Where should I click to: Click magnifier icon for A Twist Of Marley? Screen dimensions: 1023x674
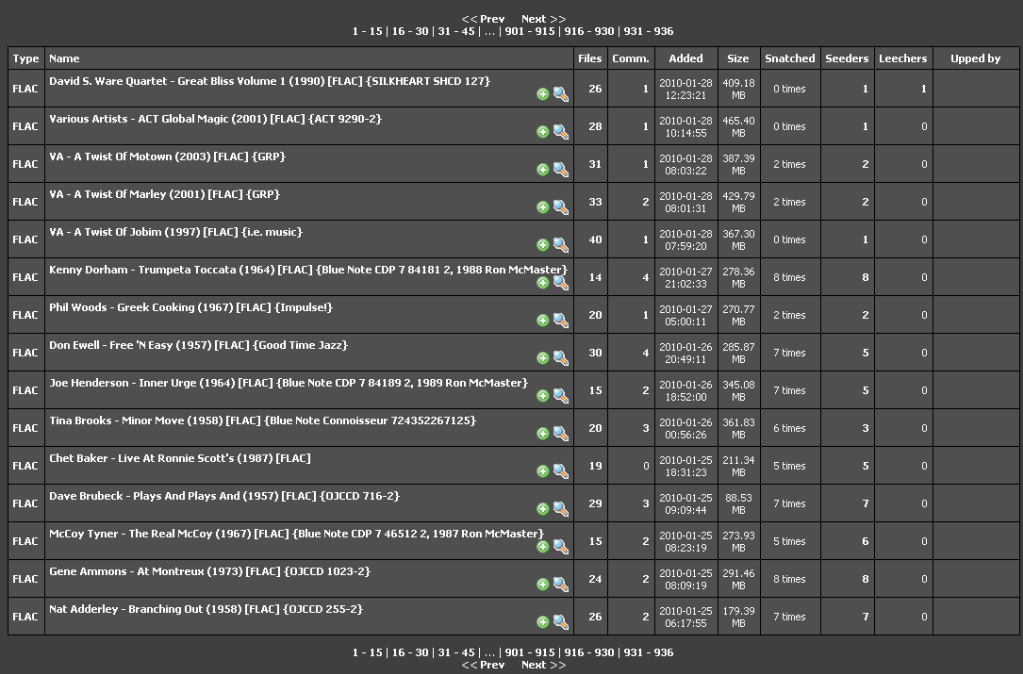click(x=560, y=207)
